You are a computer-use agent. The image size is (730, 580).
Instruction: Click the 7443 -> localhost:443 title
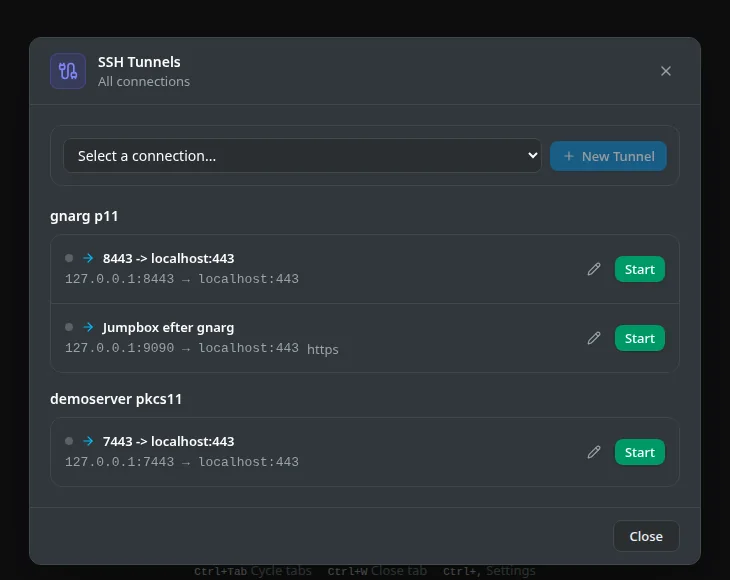(169, 441)
